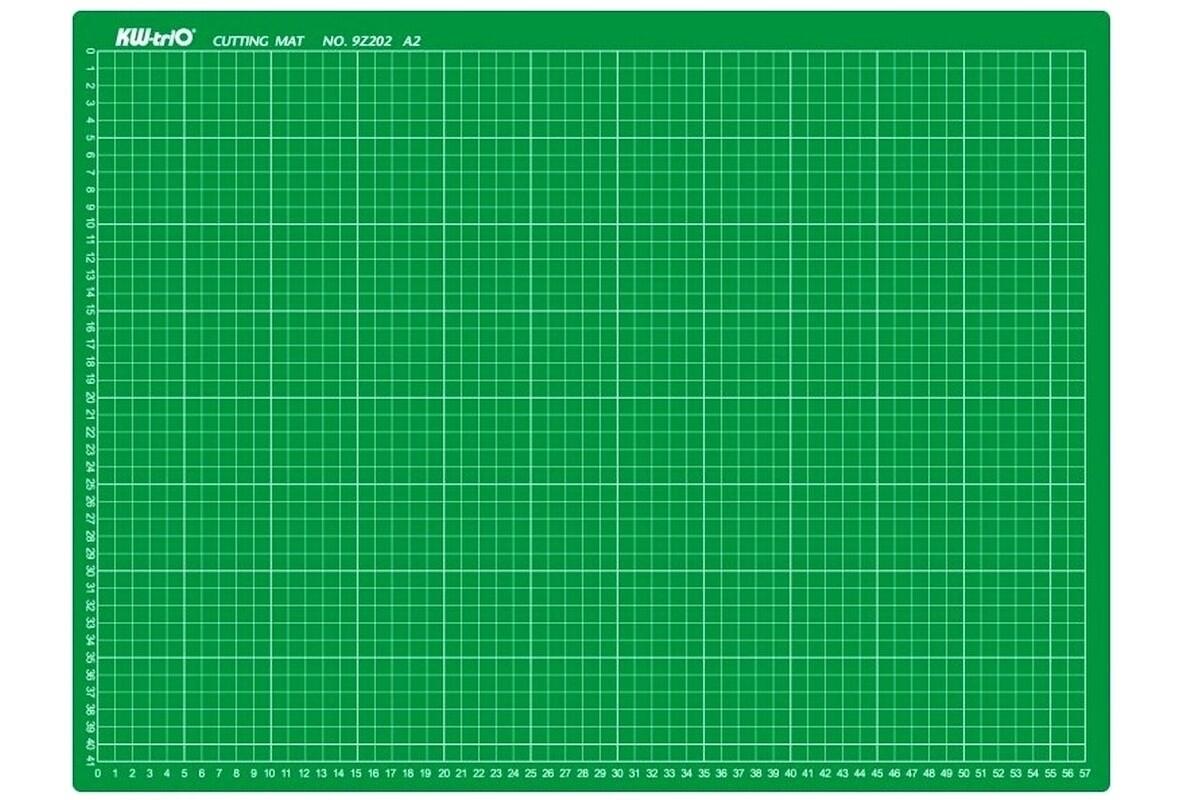Select number 30 on the bottom ruler
Screen dimensions: 1200x800
tap(617, 773)
